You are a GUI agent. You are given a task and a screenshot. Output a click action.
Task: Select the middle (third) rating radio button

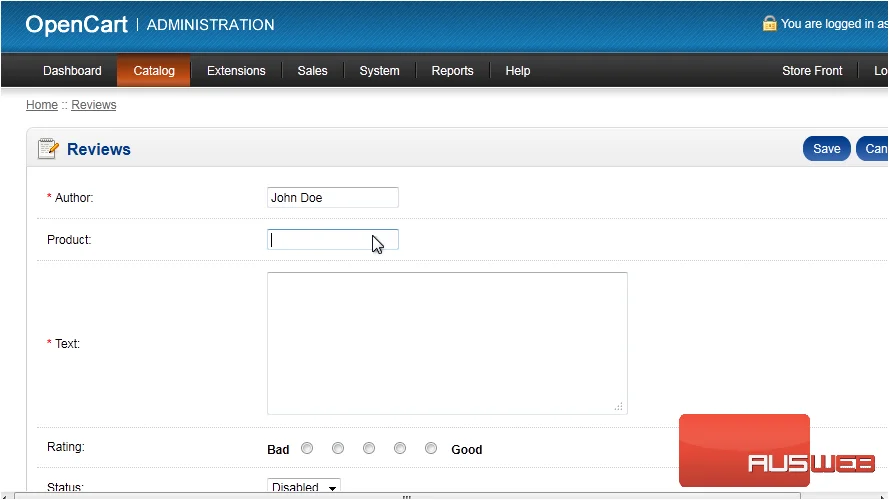pyautogui.click(x=369, y=448)
